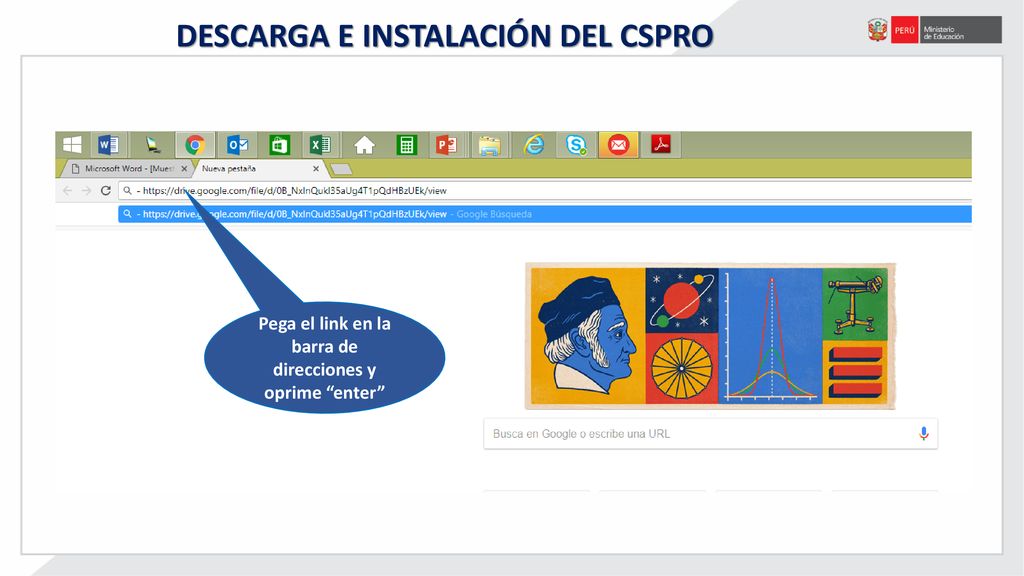Click the Google Doodle illustration
This screenshot has height=576, width=1024.
pos(710,336)
